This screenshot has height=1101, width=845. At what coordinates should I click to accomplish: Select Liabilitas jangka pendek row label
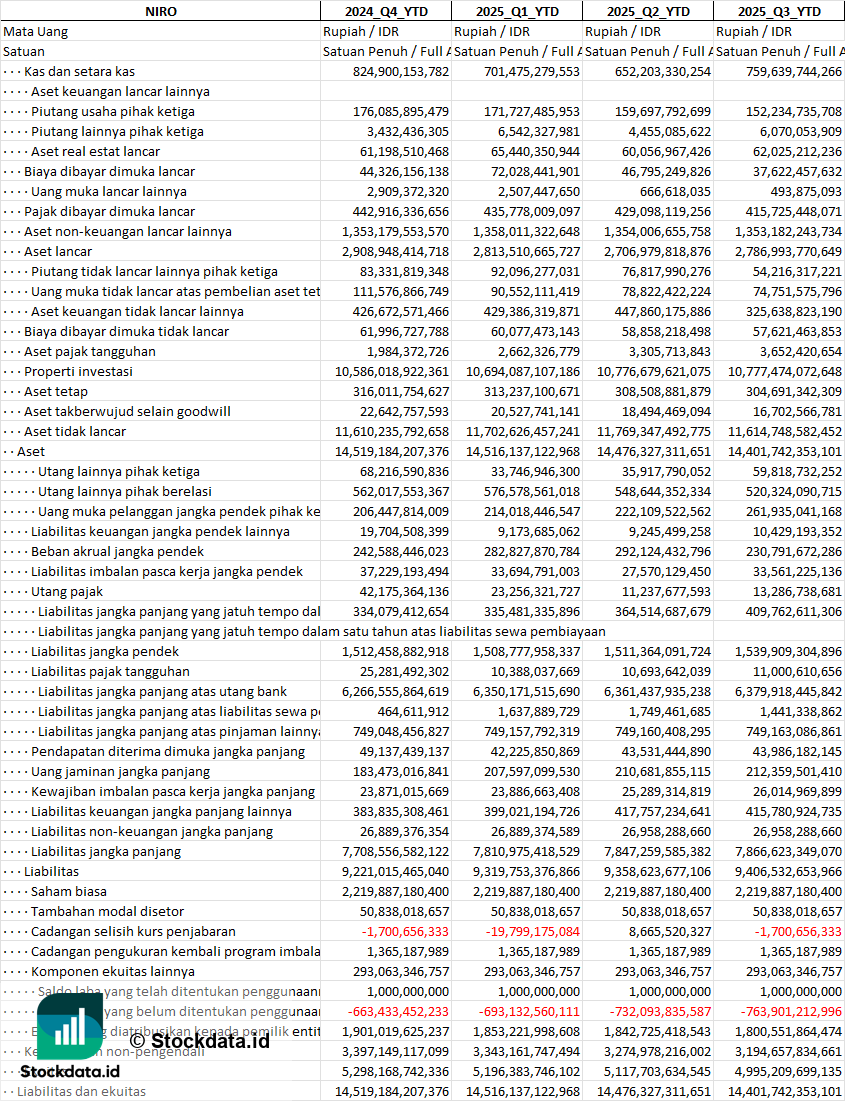(105, 652)
